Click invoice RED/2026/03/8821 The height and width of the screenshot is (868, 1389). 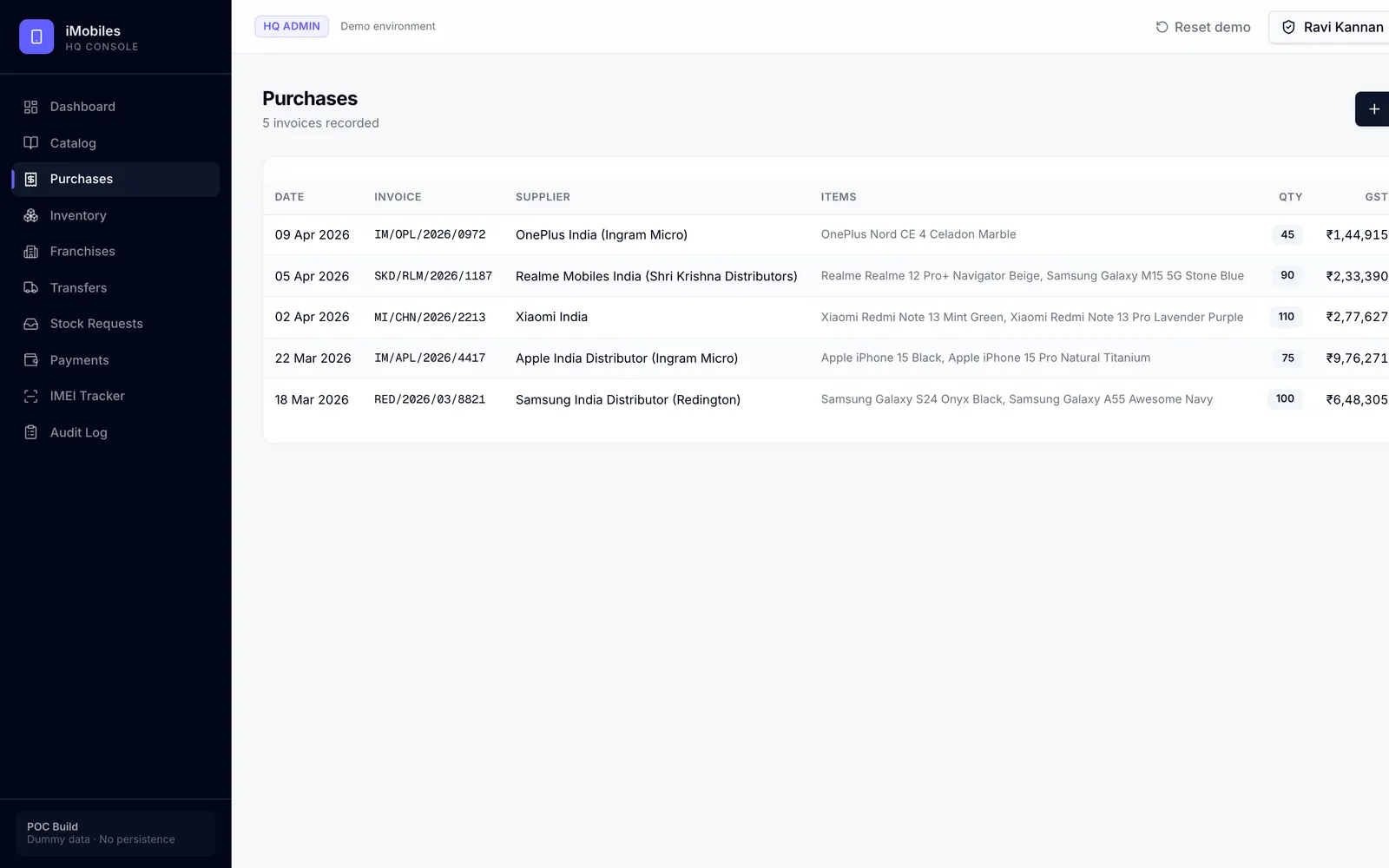[430, 399]
